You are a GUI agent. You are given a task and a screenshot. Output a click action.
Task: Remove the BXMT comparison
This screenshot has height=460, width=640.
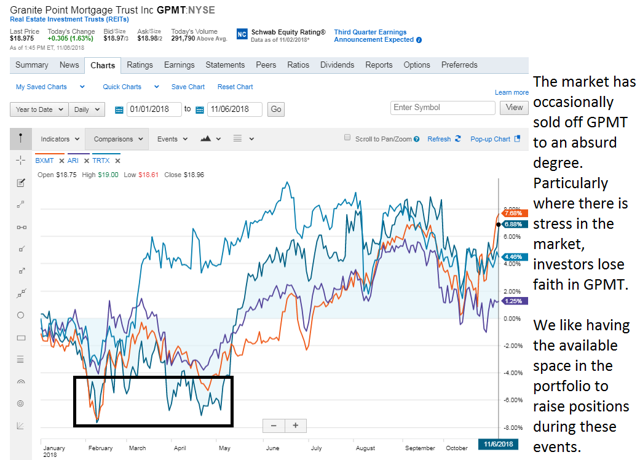(62, 161)
